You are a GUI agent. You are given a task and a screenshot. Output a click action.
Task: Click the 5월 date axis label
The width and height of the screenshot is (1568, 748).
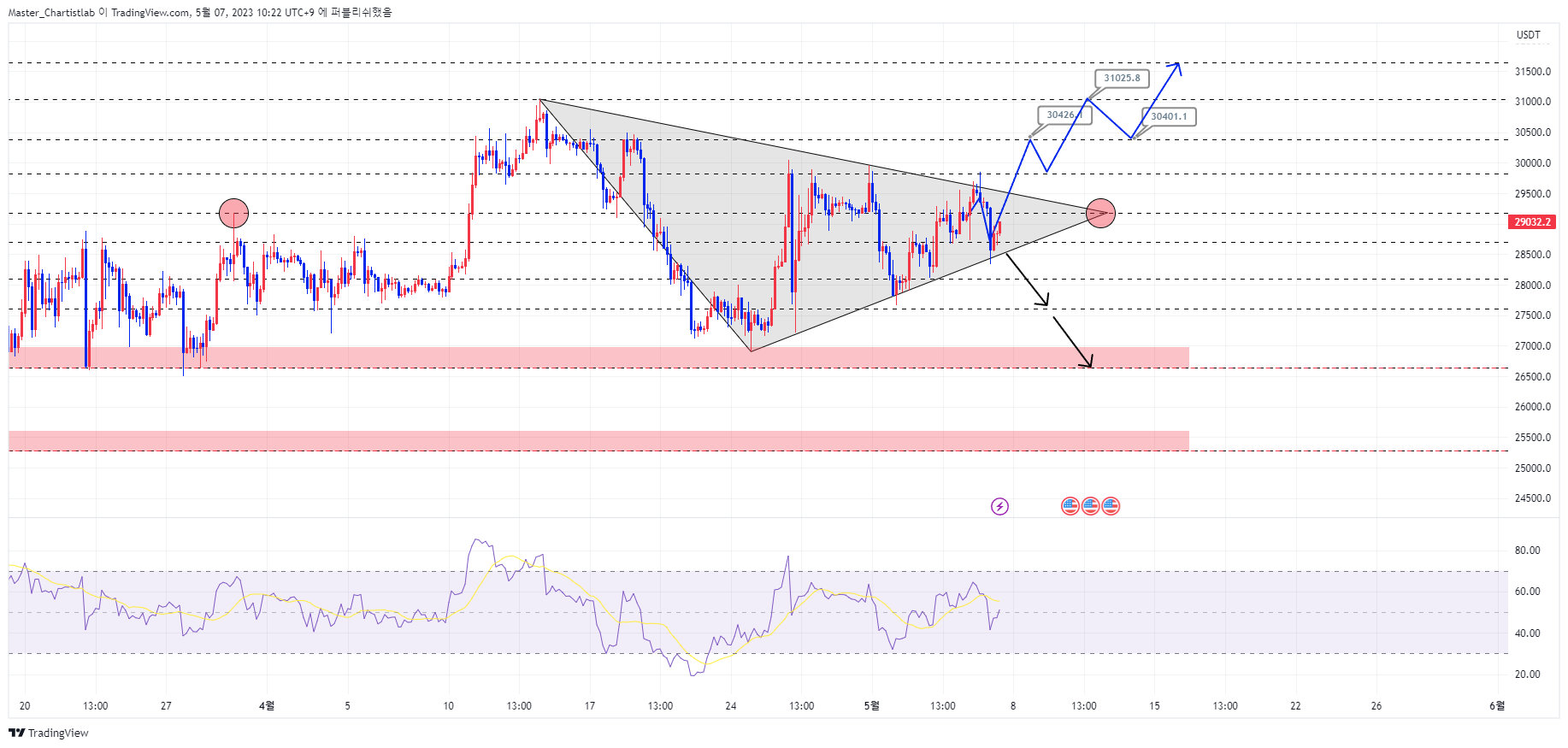point(871,705)
